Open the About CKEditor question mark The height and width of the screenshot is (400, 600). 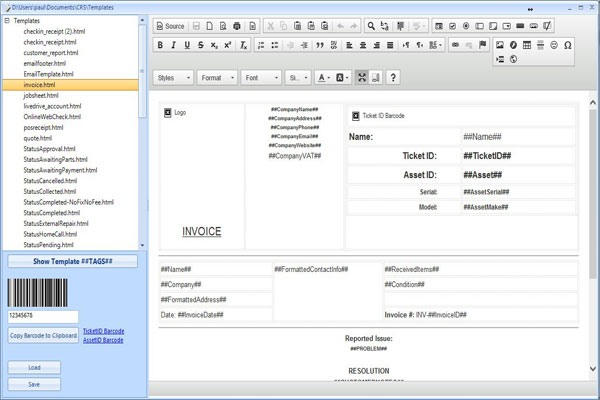point(393,78)
